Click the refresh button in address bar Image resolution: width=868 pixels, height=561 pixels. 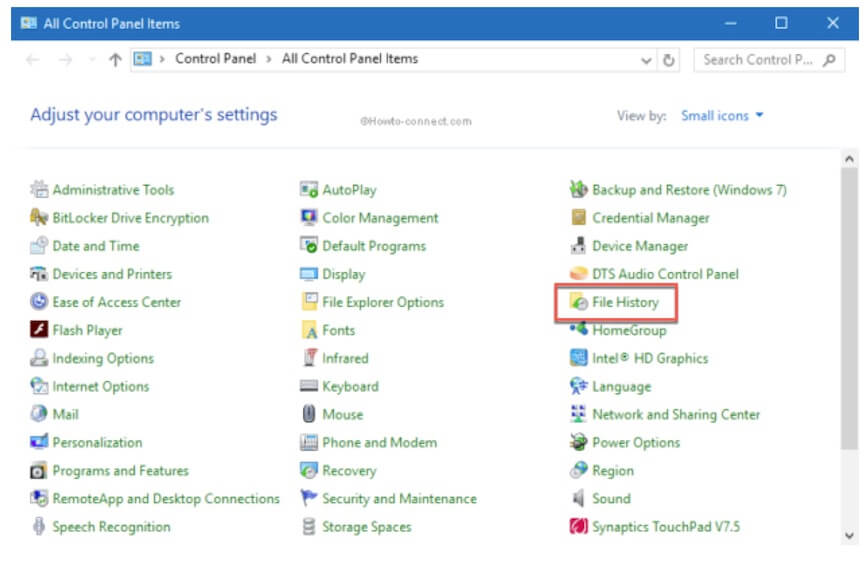[x=669, y=60]
